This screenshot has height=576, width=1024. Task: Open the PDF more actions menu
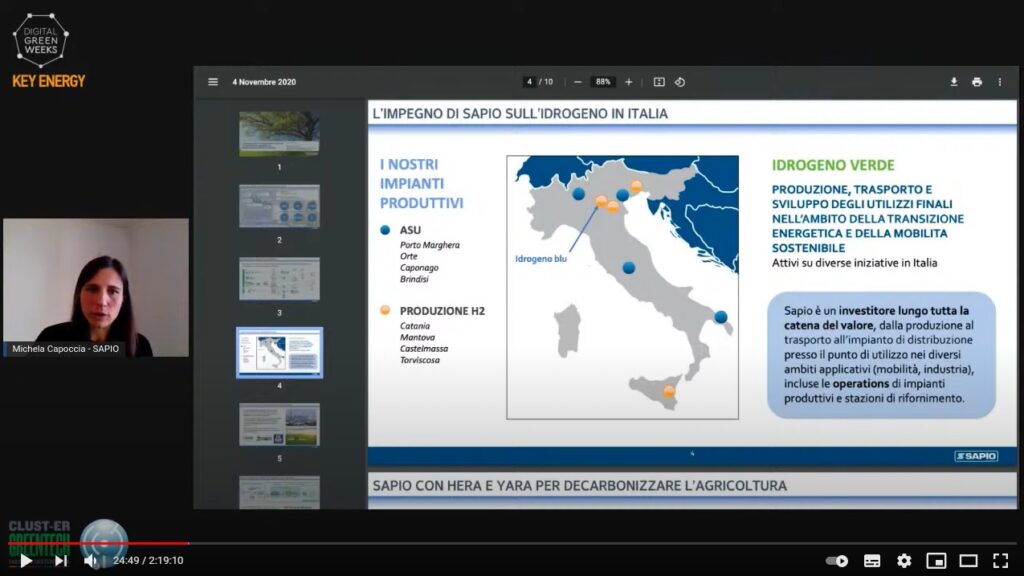tap(1000, 82)
